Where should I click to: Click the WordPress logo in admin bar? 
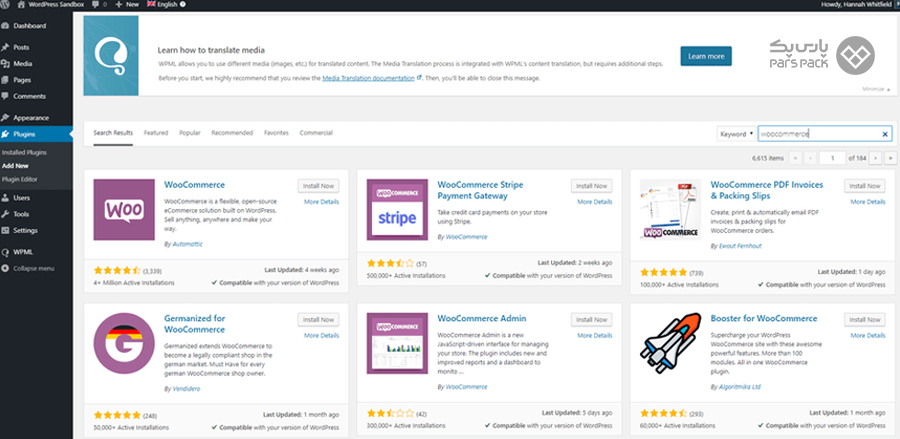click(x=5, y=4)
